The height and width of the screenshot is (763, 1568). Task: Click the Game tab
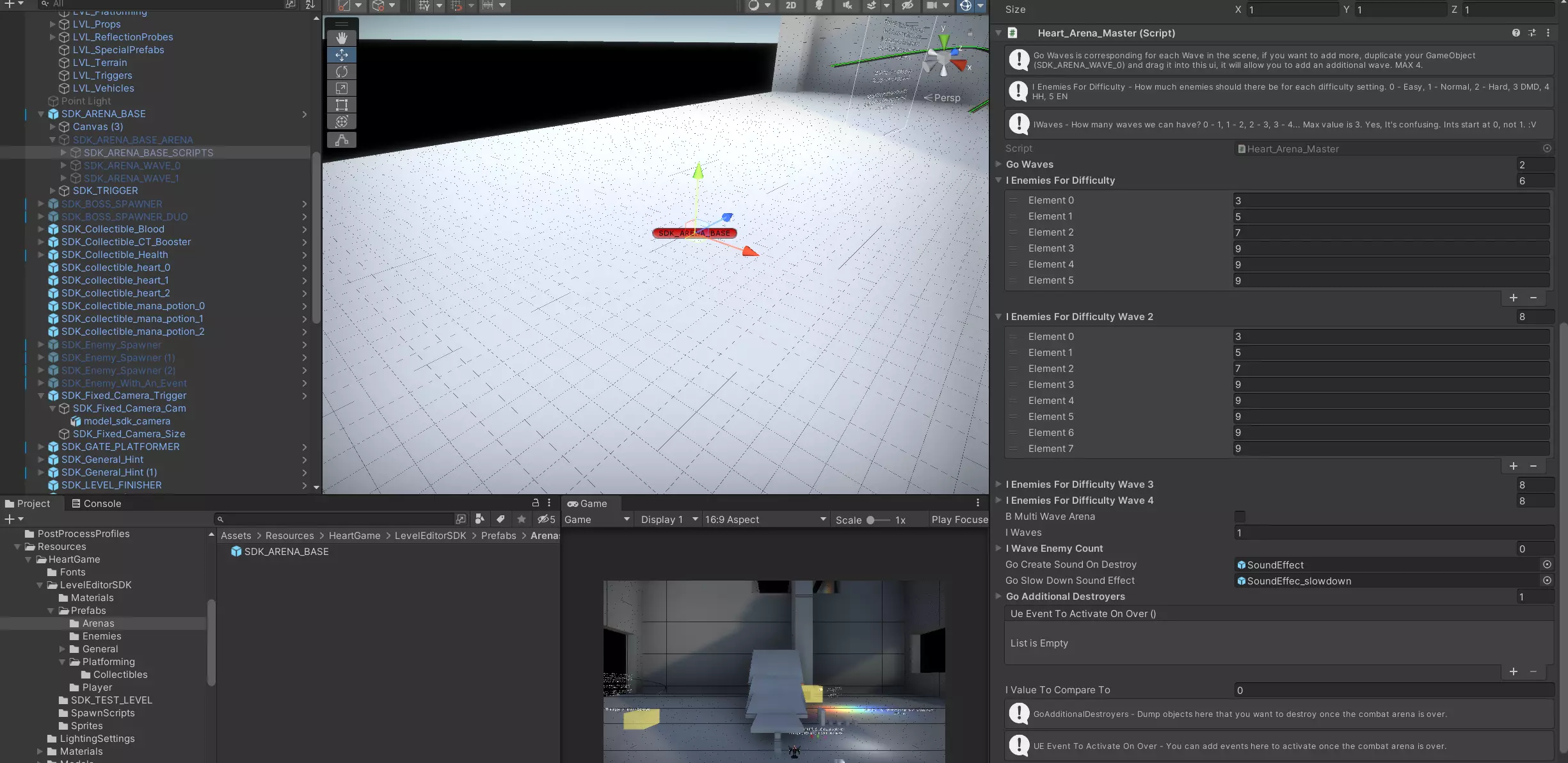point(587,504)
